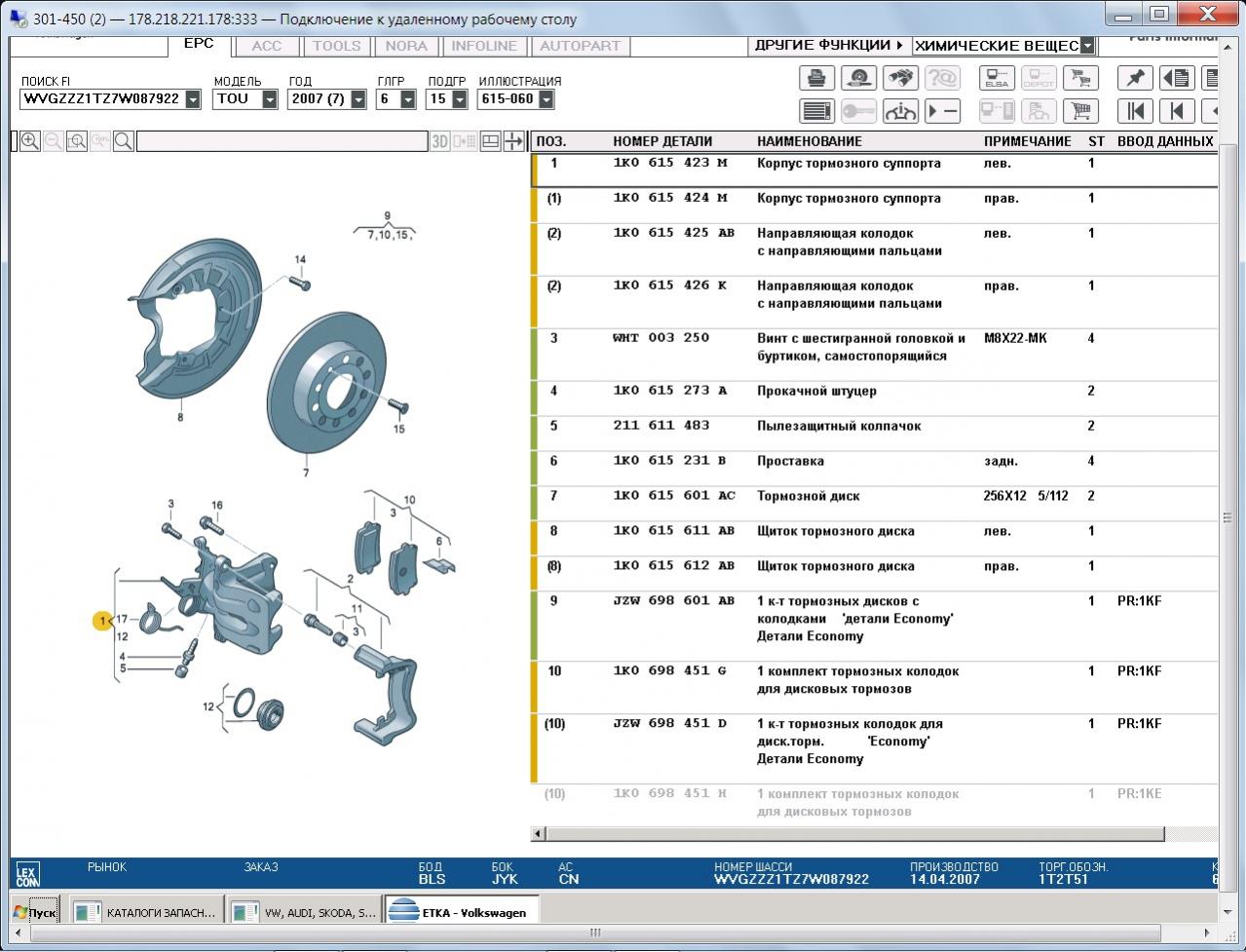This screenshot has height=952, width=1246.
Task: Select part number 1K0 698 451 G
Action: (670, 671)
